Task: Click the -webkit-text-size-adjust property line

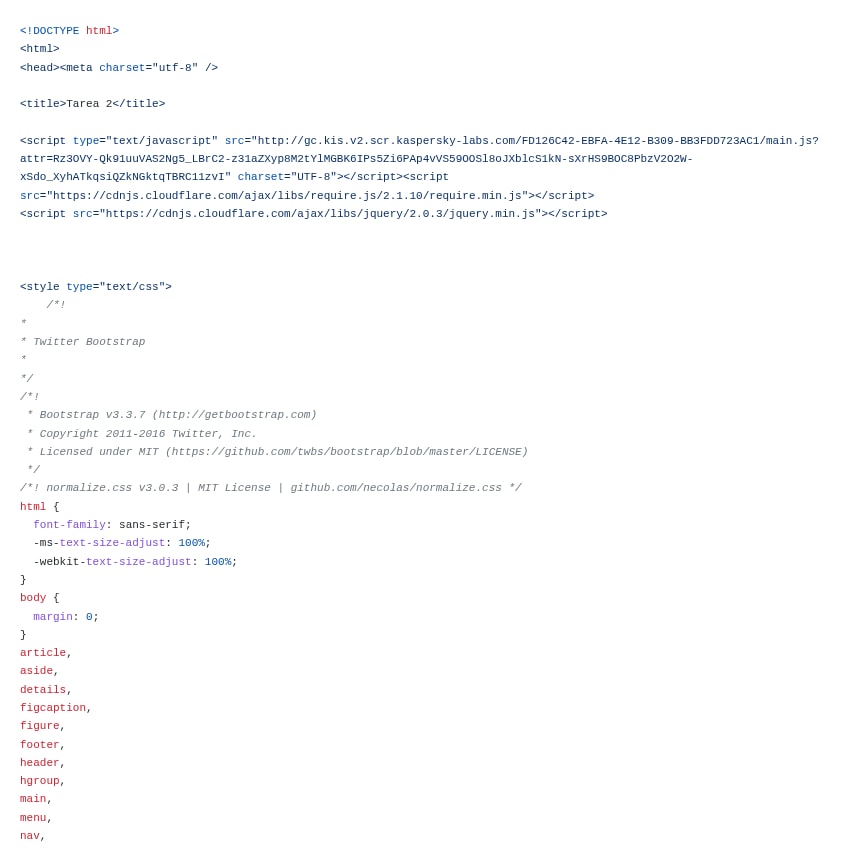Action: point(135,562)
